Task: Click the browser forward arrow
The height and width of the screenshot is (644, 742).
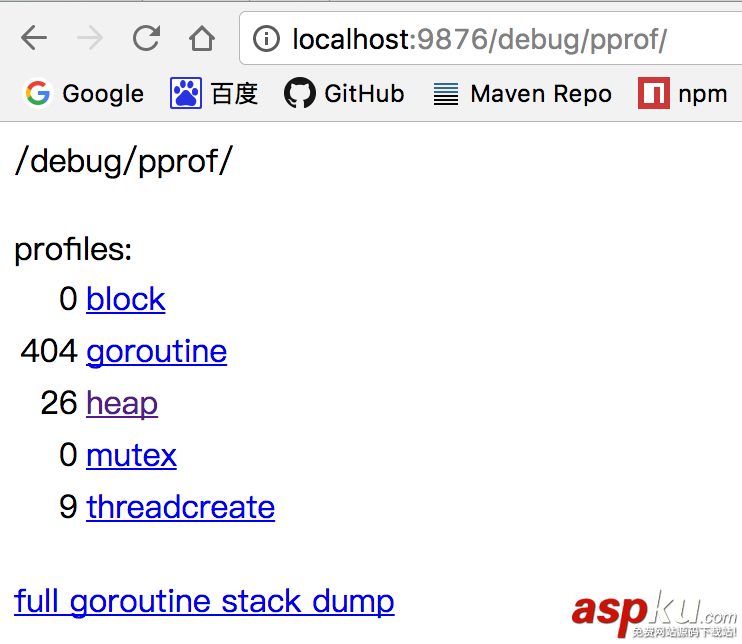Action: coord(90,39)
